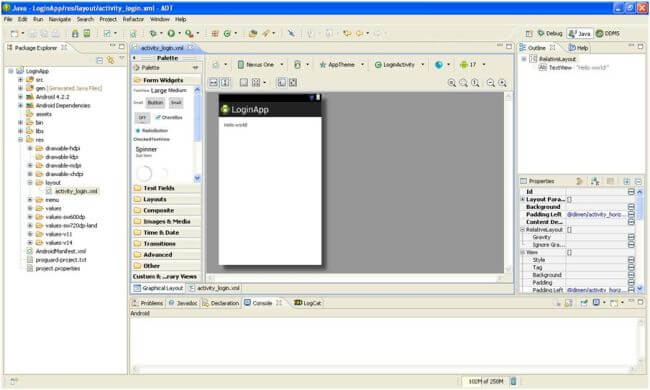Switch to the Graphical Layout tab
This screenshot has height=390, width=650.
[x=158, y=288]
